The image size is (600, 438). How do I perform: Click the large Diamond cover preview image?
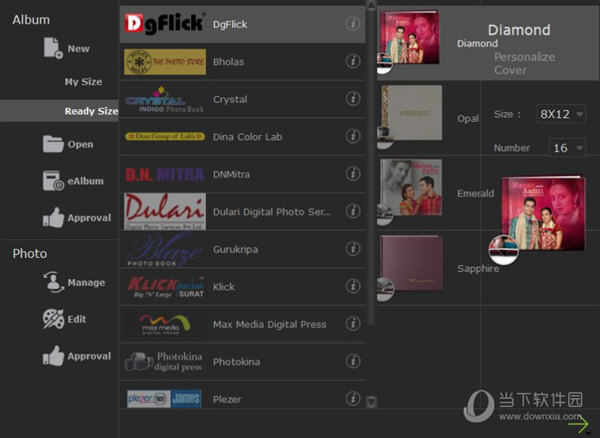(x=543, y=213)
